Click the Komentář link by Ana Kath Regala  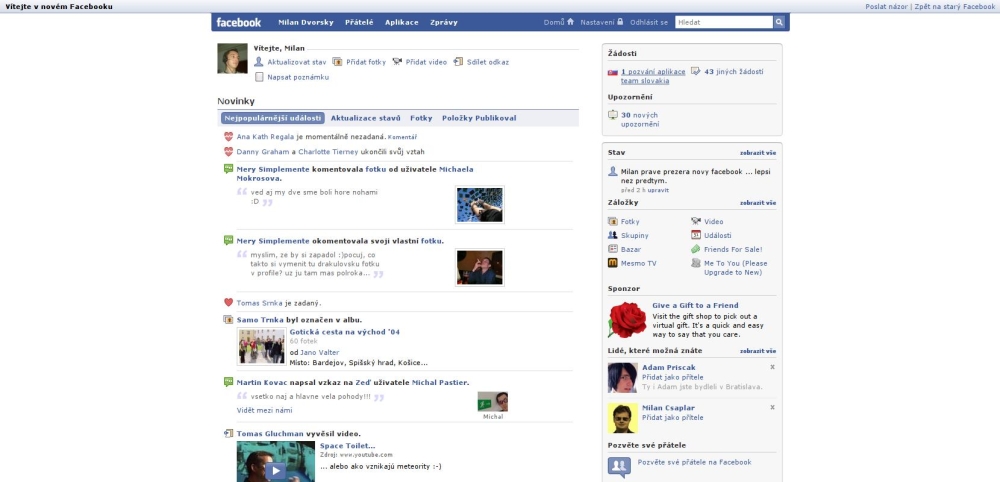pos(402,137)
